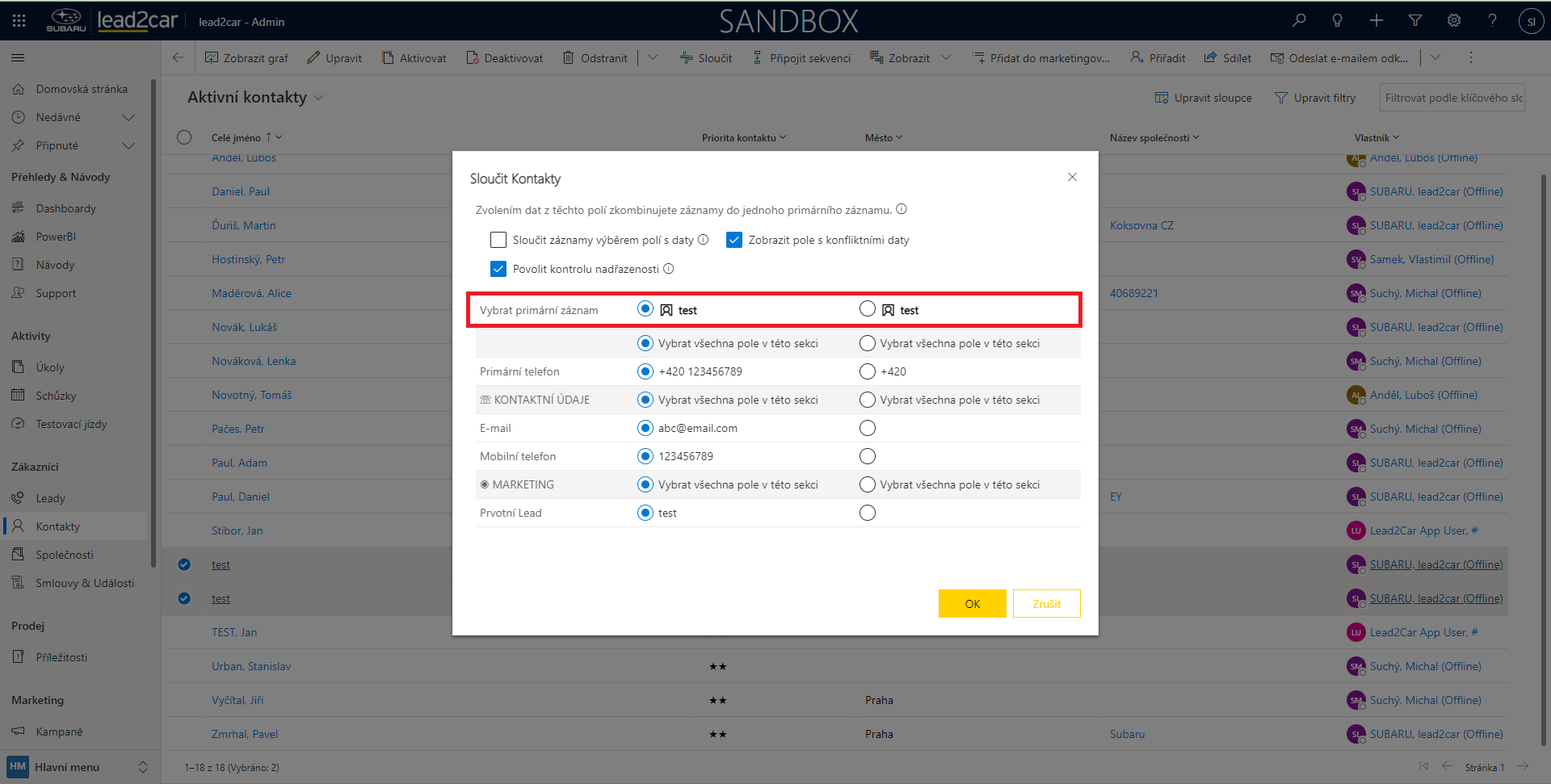Expand the 'Aktivní kontakty' view selector

(x=318, y=98)
